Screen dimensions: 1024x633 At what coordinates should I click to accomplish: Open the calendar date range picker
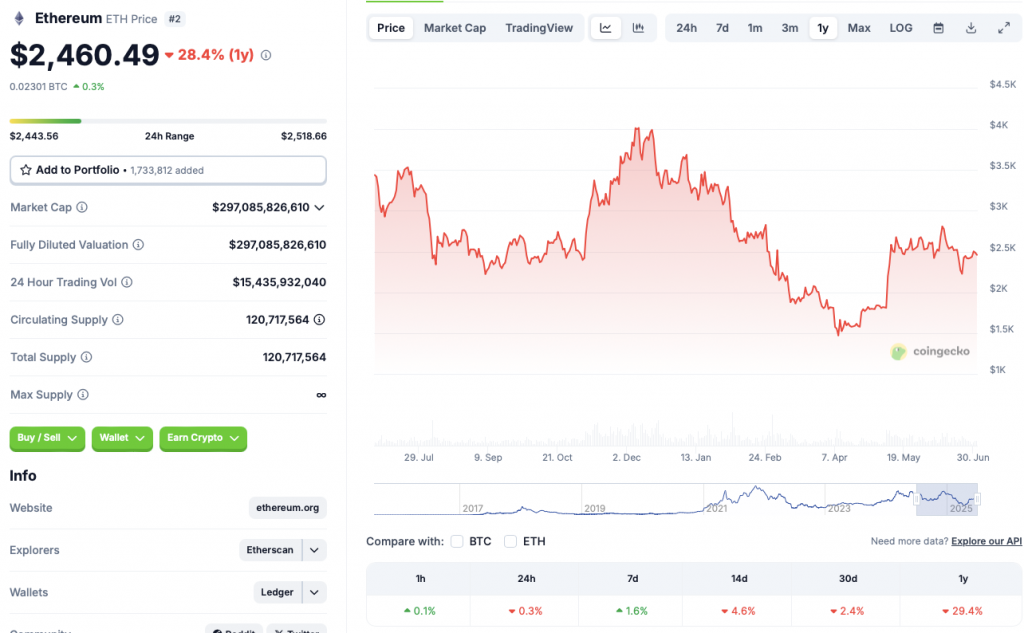point(938,28)
